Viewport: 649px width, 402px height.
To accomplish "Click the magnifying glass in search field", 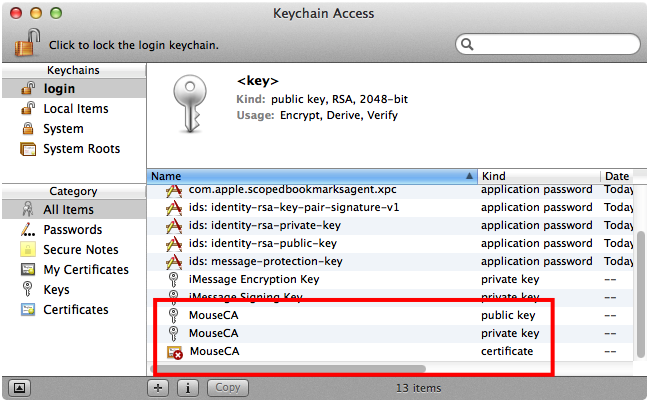I will point(467,44).
